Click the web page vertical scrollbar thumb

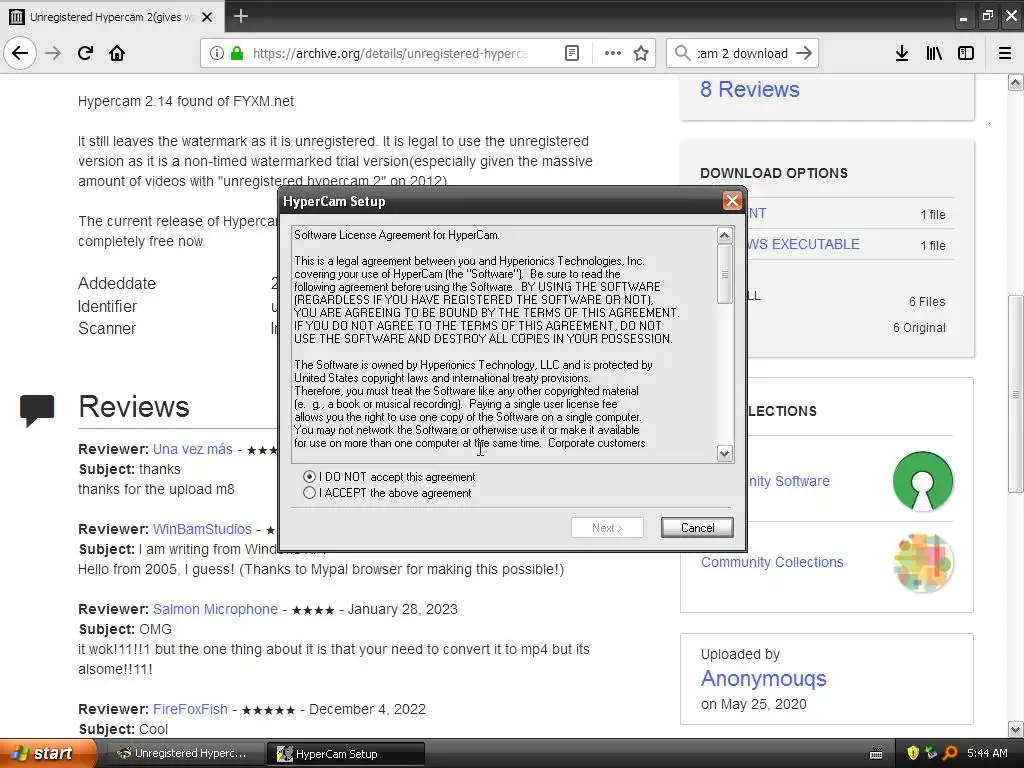pyautogui.click(x=1015, y=394)
